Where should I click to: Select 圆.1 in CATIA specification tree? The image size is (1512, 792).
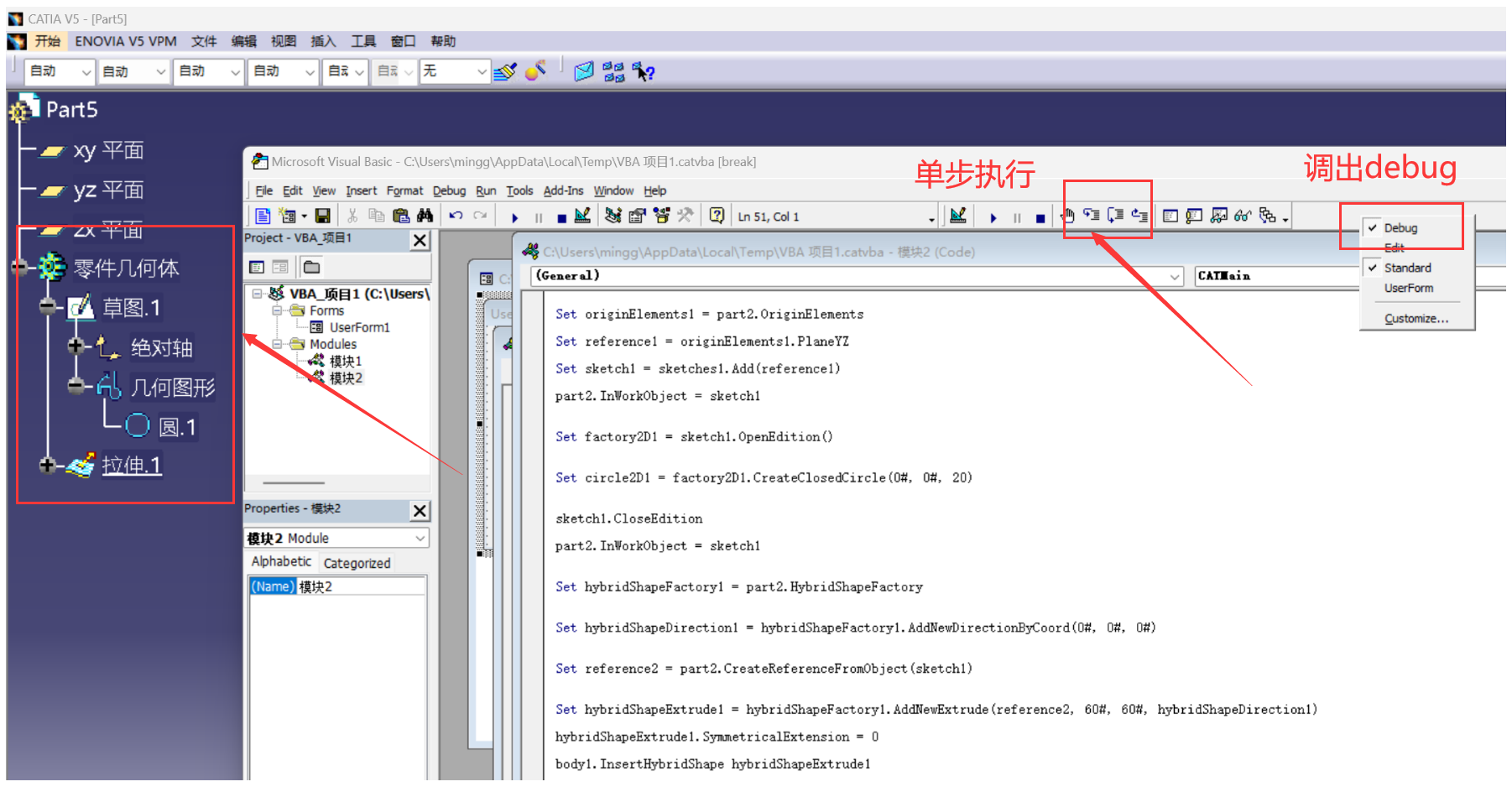177,427
